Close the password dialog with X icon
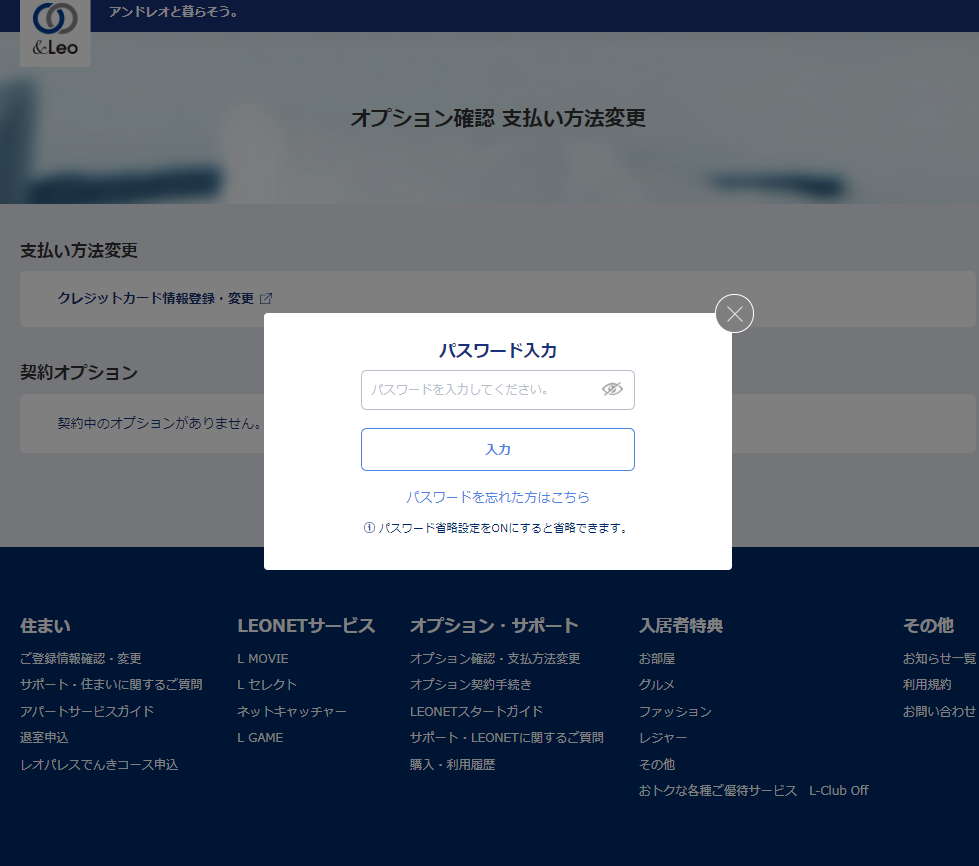979x866 pixels. click(x=734, y=314)
